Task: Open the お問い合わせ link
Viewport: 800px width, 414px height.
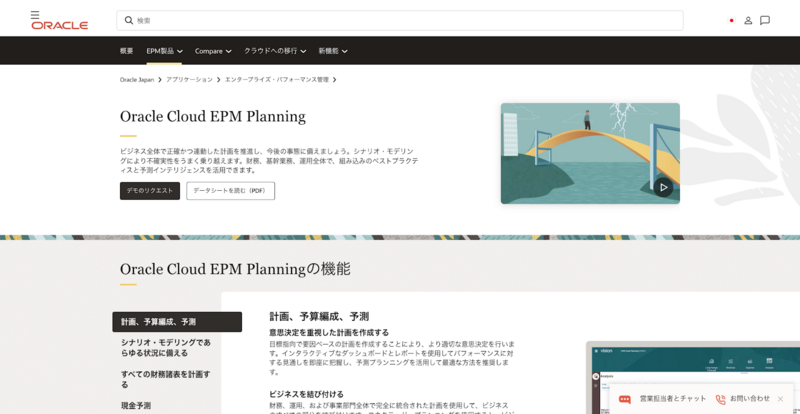Action: (x=749, y=399)
